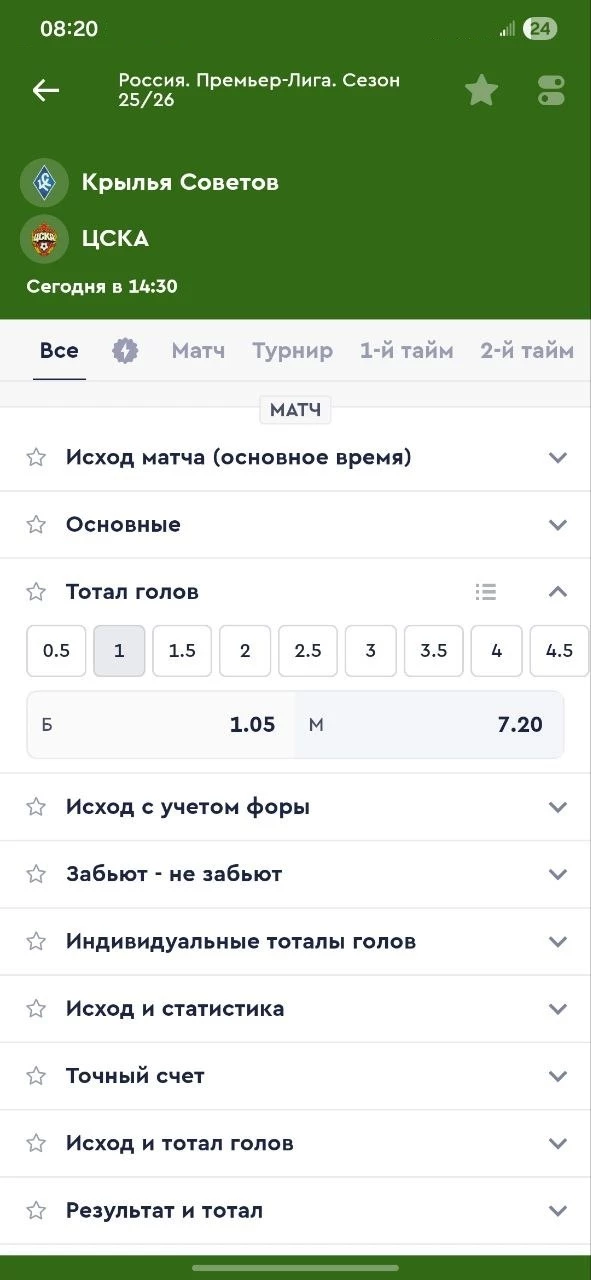Toggle favorite on Точный счет market
Viewport: 591px width, 1280px height.
36,1076
